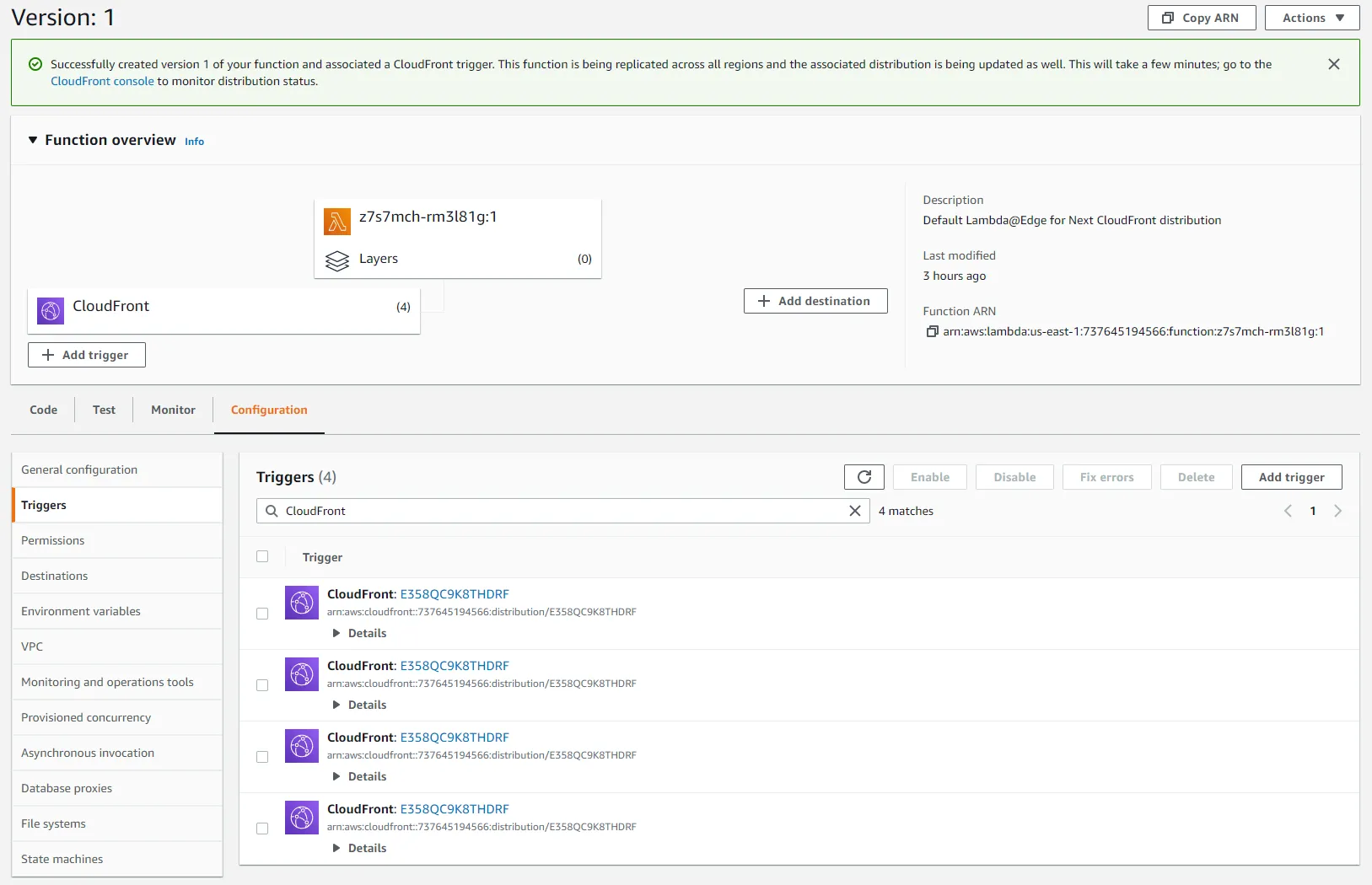Click the Delete triggers button

point(1197,477)
